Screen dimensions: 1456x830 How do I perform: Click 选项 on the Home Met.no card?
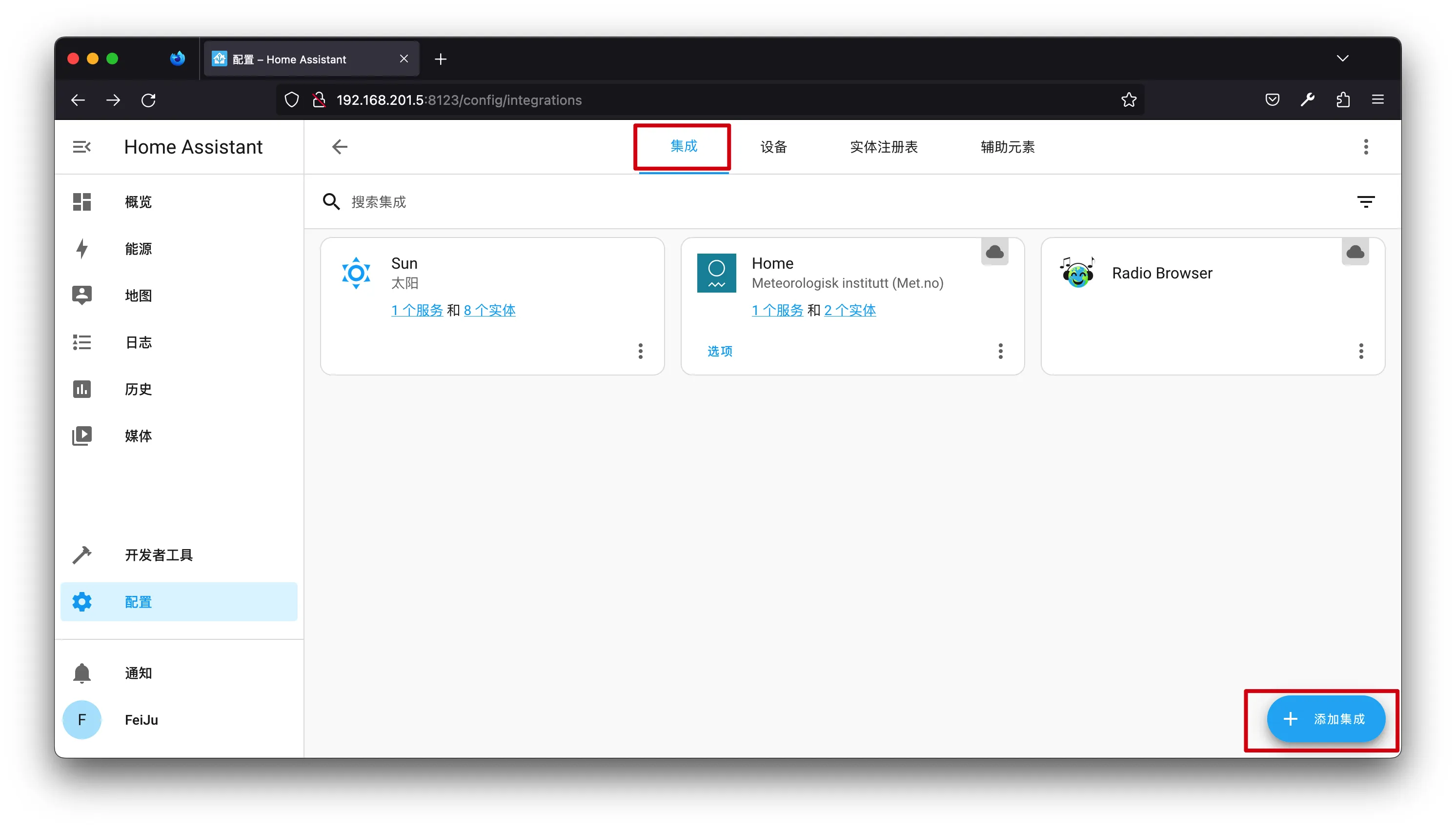click(720, 351)
